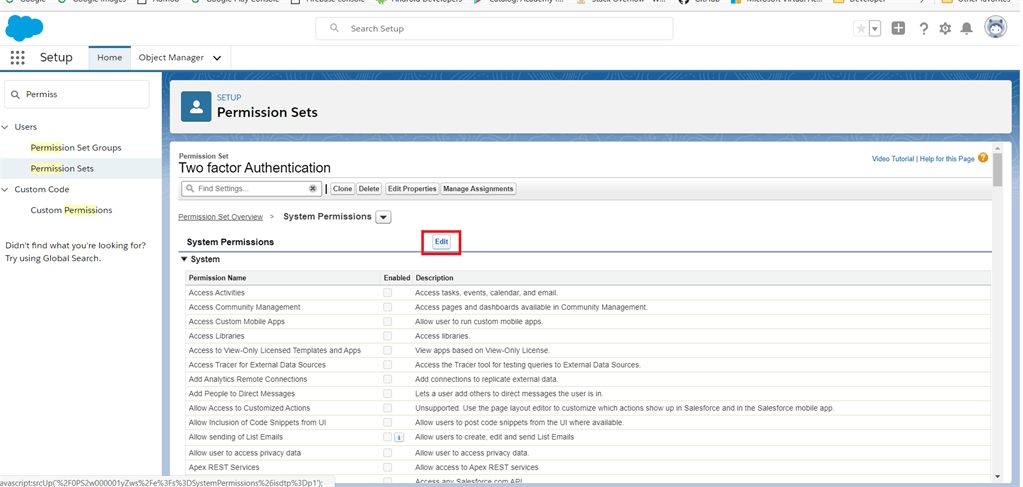Collapse the Custom Code sidebar section
Screen dimensions: 1023x487
5,189
